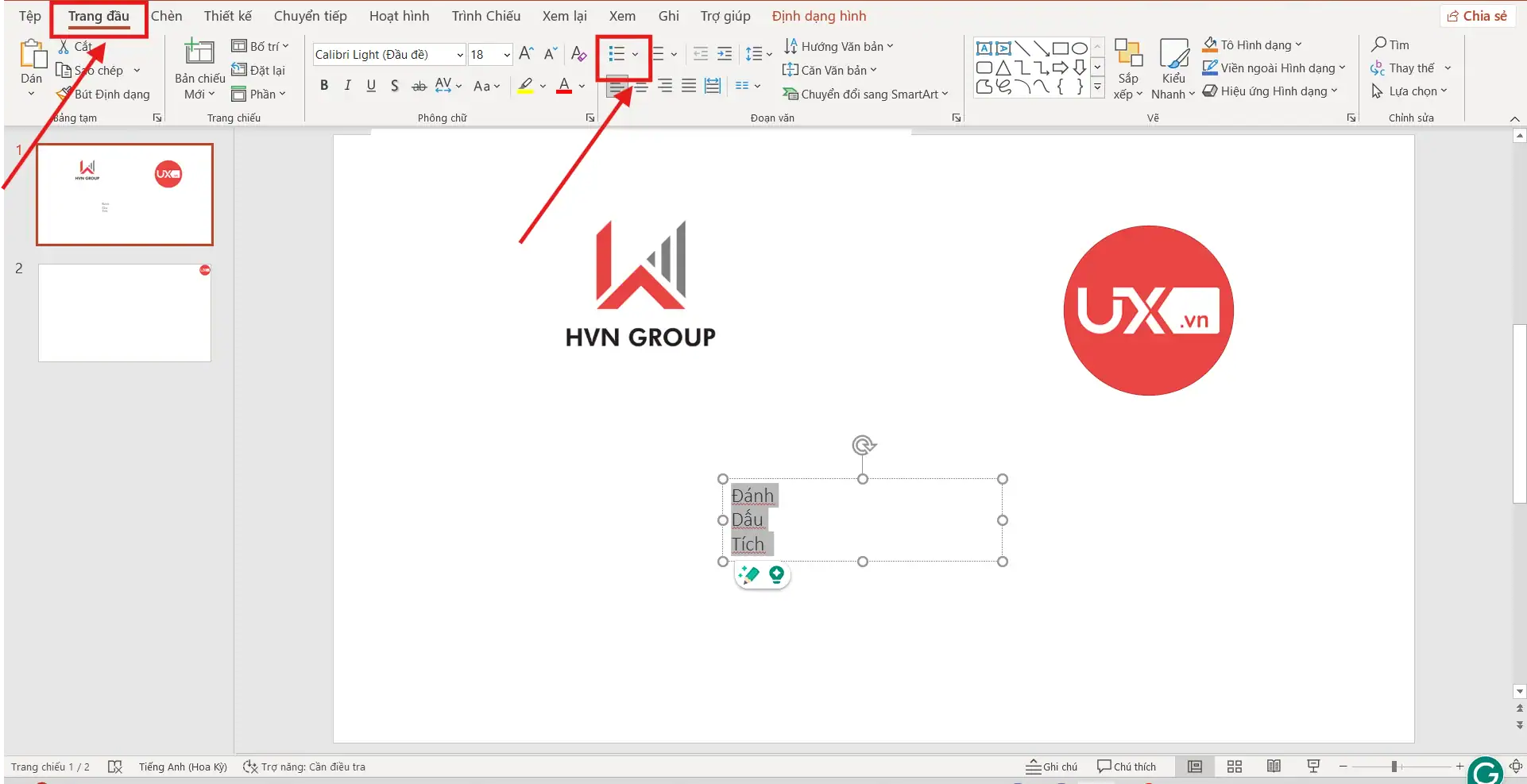Viewport: 1527px width, 784px height.
Task: Toggle distributed text alignment
Action: [x=713, y=86]
